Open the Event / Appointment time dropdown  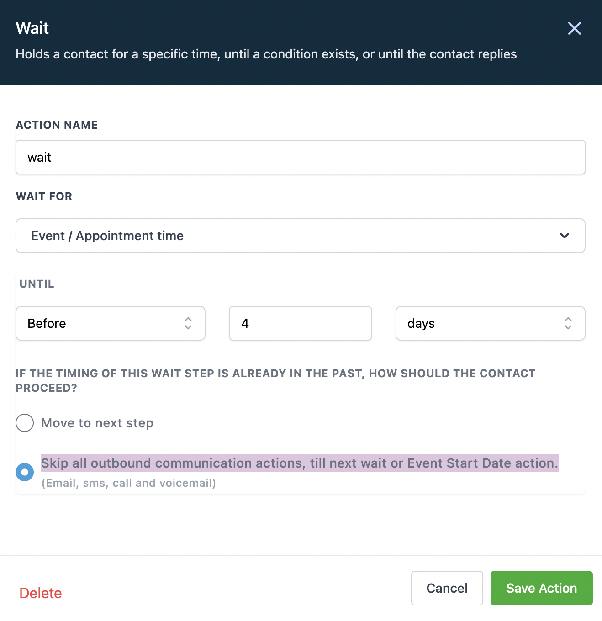coord(301,236)
